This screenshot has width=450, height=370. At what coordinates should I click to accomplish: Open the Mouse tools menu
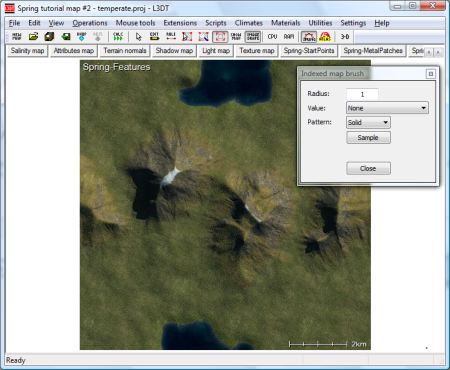135,23
